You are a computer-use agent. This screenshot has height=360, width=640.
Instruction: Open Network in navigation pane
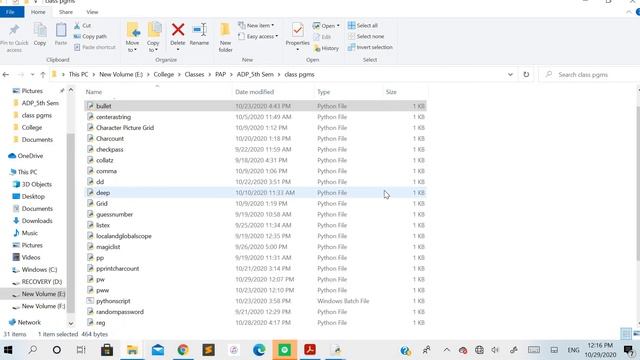pyautogui.click(x=25, y=322)
